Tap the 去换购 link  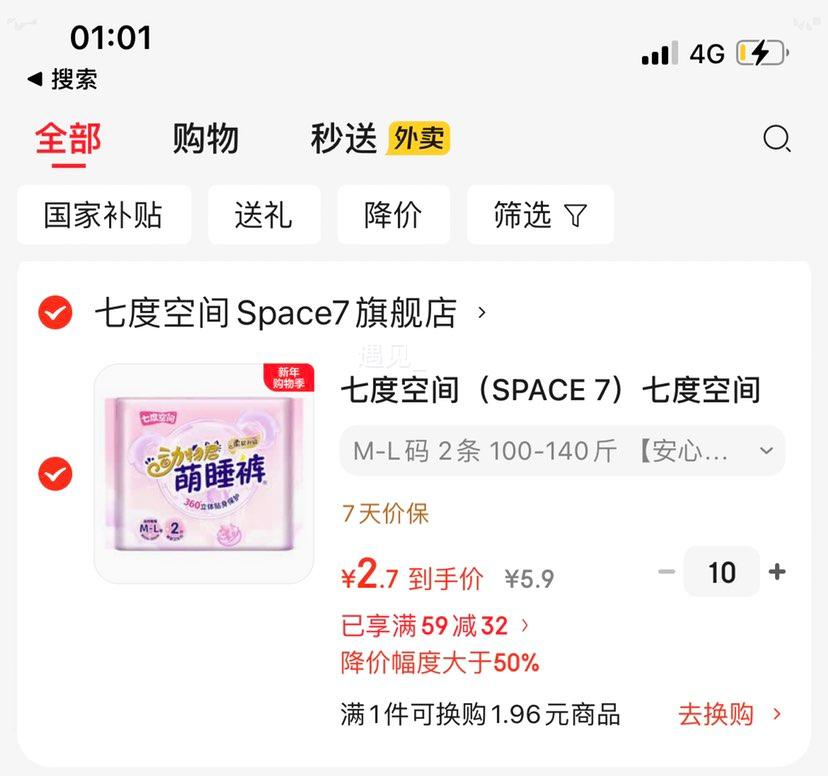[729, 714]
